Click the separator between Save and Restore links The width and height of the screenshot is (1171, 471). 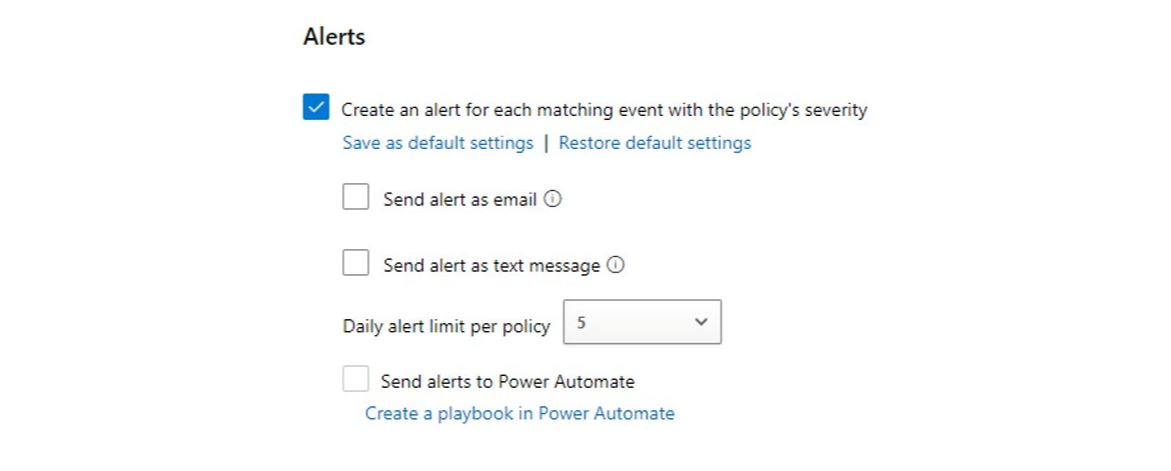(x=546, y=143)
